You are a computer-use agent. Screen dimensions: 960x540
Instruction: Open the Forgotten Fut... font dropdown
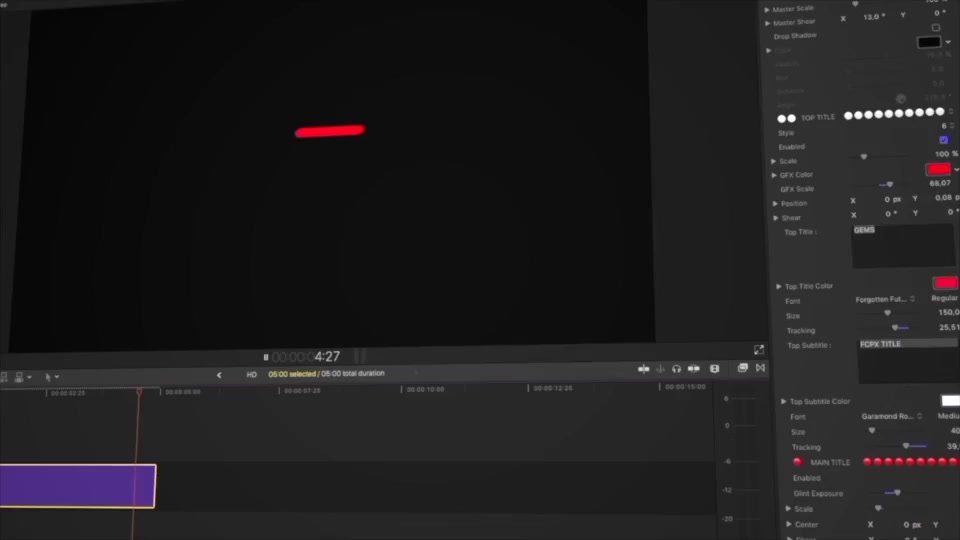click(x=885, y=299)
